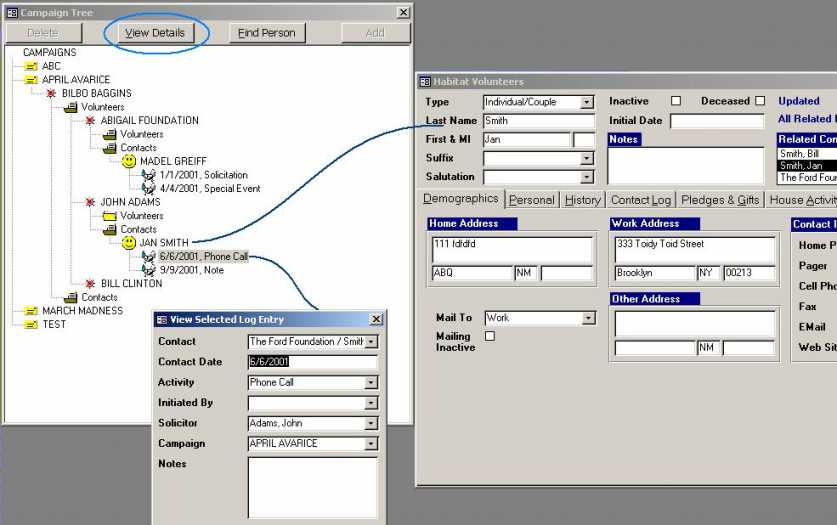Image resolution: width=837 pixels, height=525 pixels.
Task: Open the Type dropdown showing Individual/Couple
Action: point(588,102)
